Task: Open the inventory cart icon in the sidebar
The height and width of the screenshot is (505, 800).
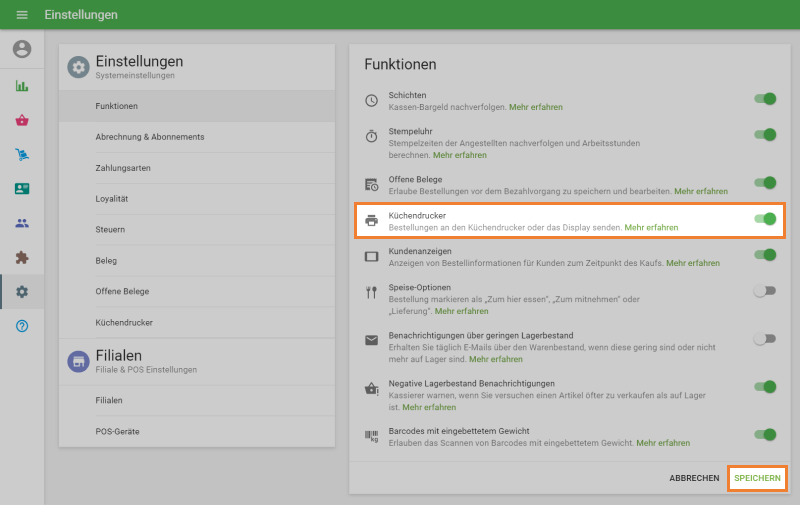Action: tap(22, 155)
